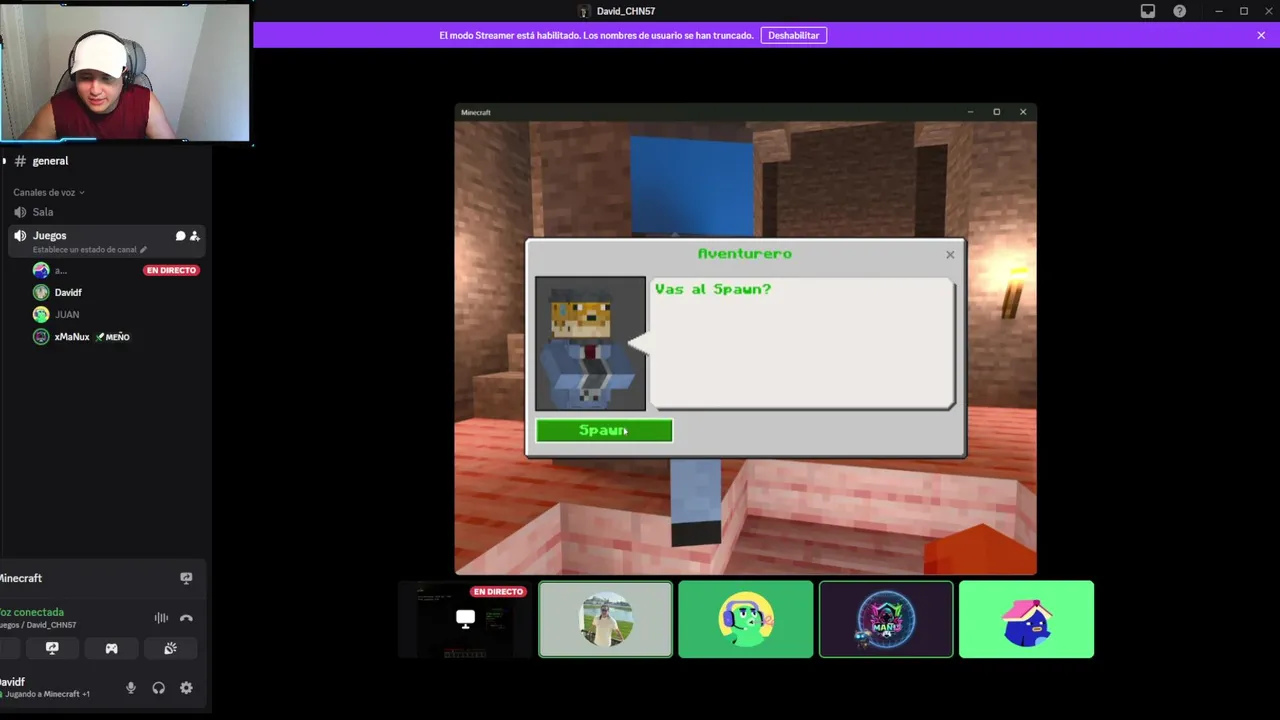Click 'Establece un estado de canal' text
The width and height of the screenshot is (1280, 720).
coord(85,250)
